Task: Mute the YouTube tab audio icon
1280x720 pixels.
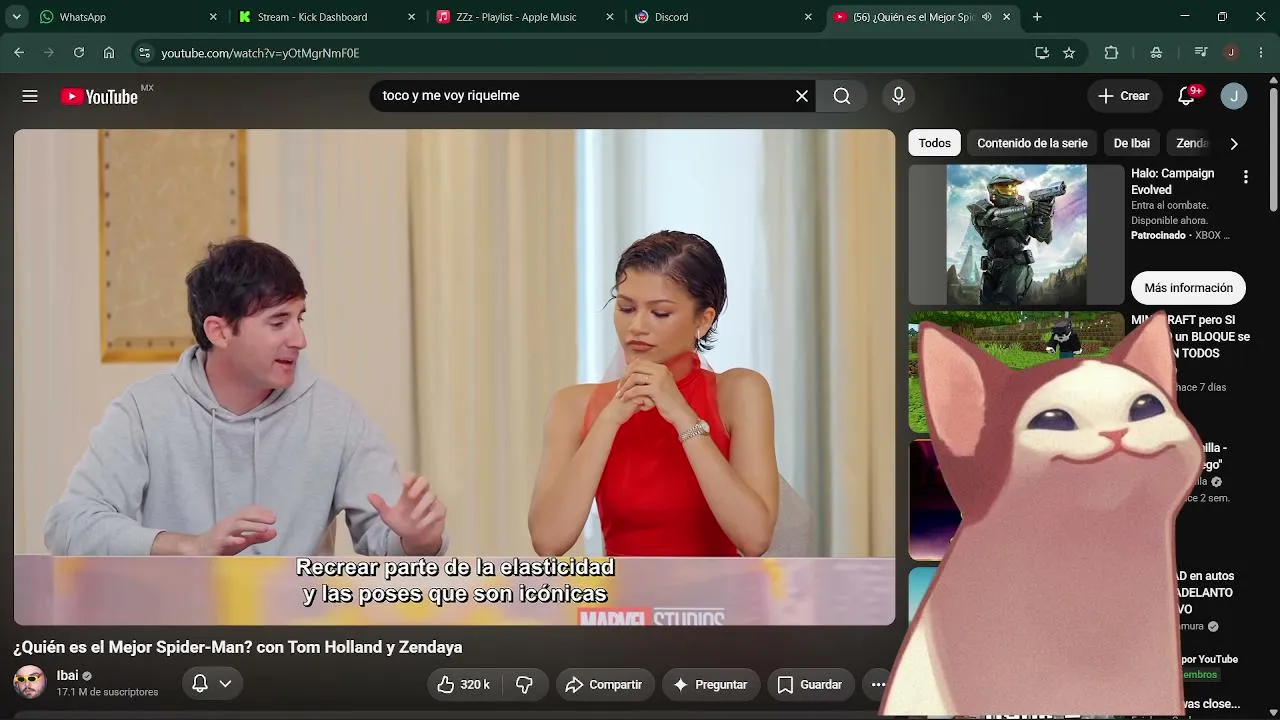Action: [x=987, y=17]
